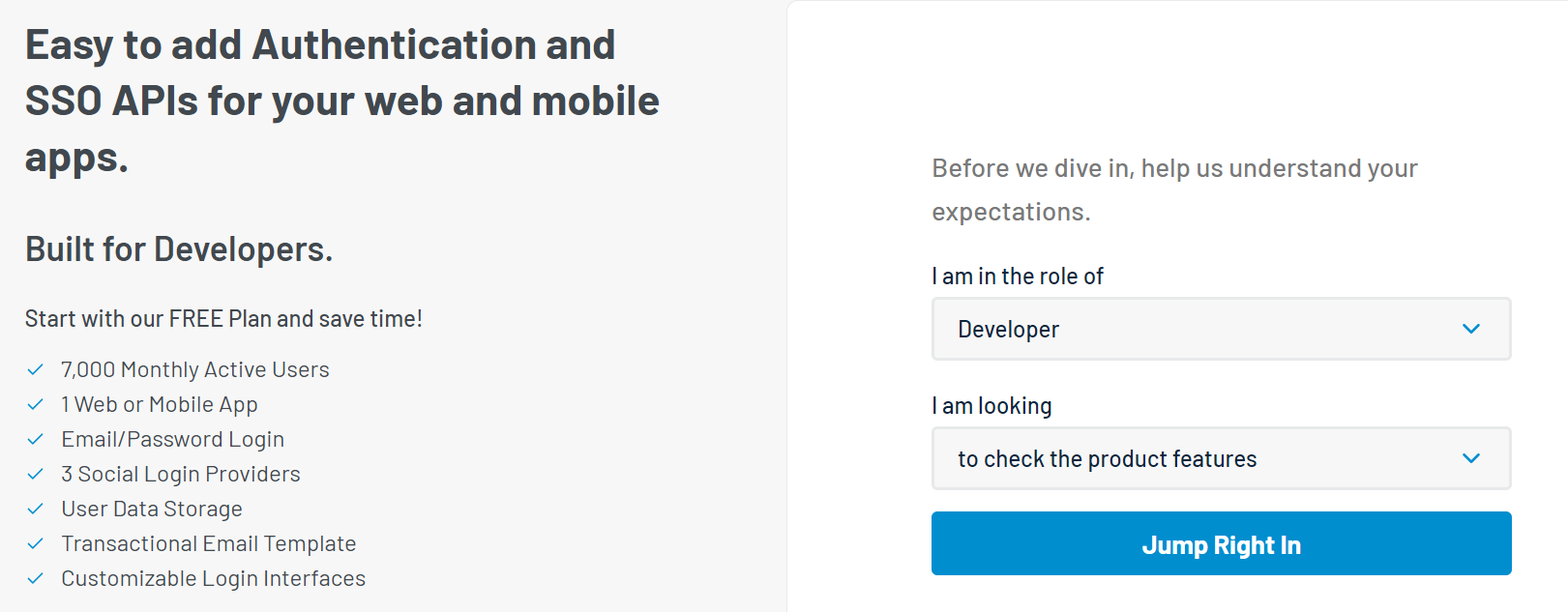This screenshot has height=612, width=1568.
Task: Click the checkmark beside Transactional Email Template
Action: tap(36, 543)
